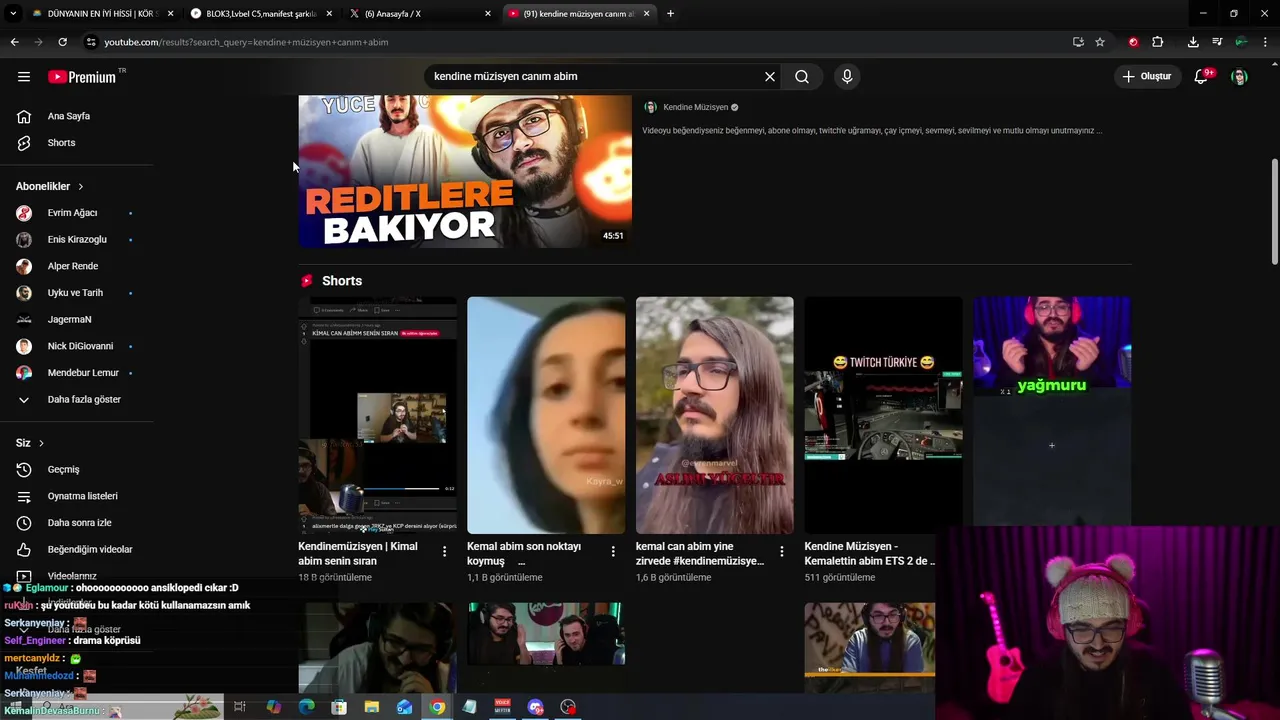
Task: Click the install app icon in address bar
Action: tap(1078, 42)
